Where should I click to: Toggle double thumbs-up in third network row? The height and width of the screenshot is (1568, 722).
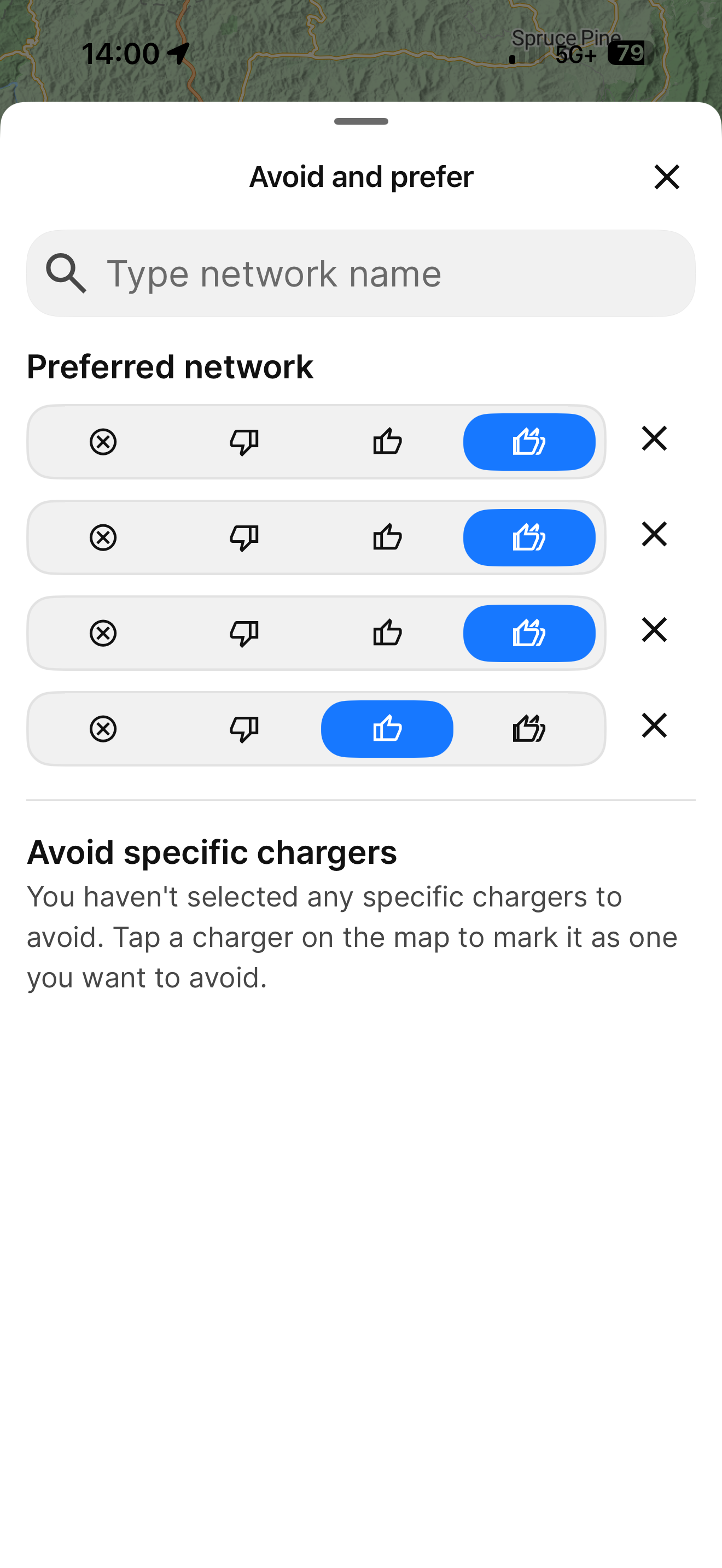coord(529,633)
